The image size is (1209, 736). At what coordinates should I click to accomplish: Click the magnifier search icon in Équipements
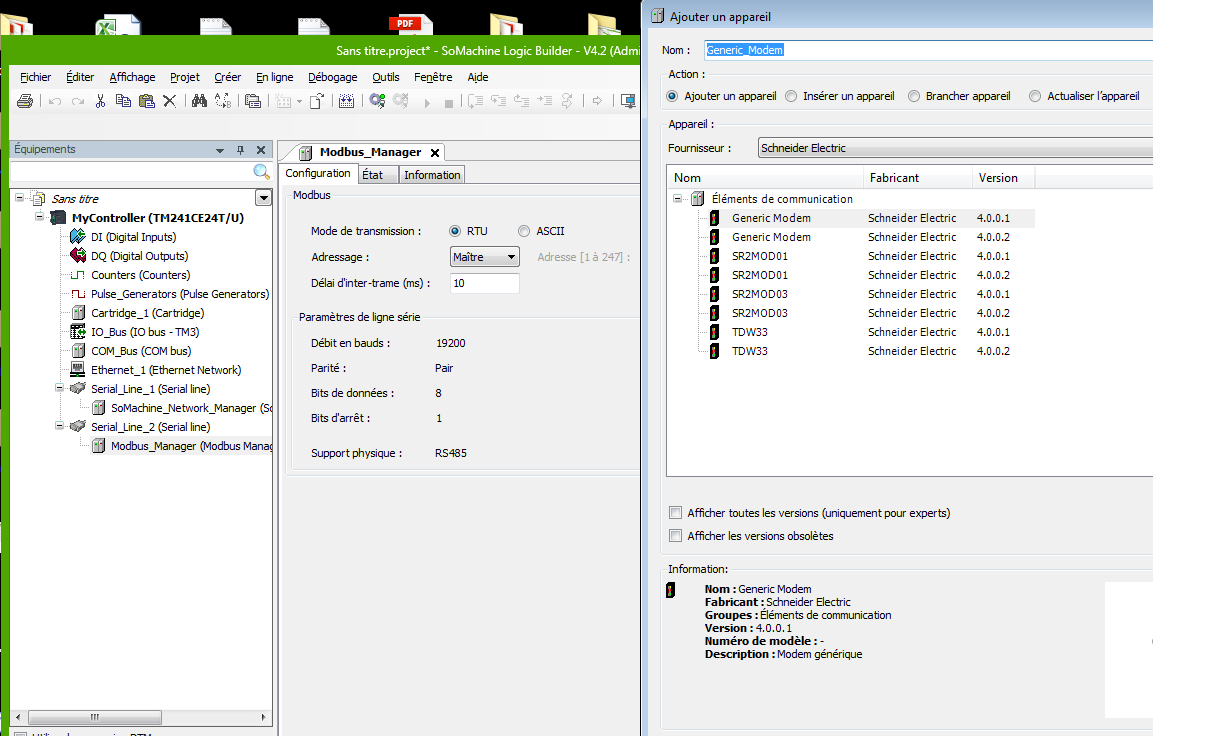click(261, 172)
